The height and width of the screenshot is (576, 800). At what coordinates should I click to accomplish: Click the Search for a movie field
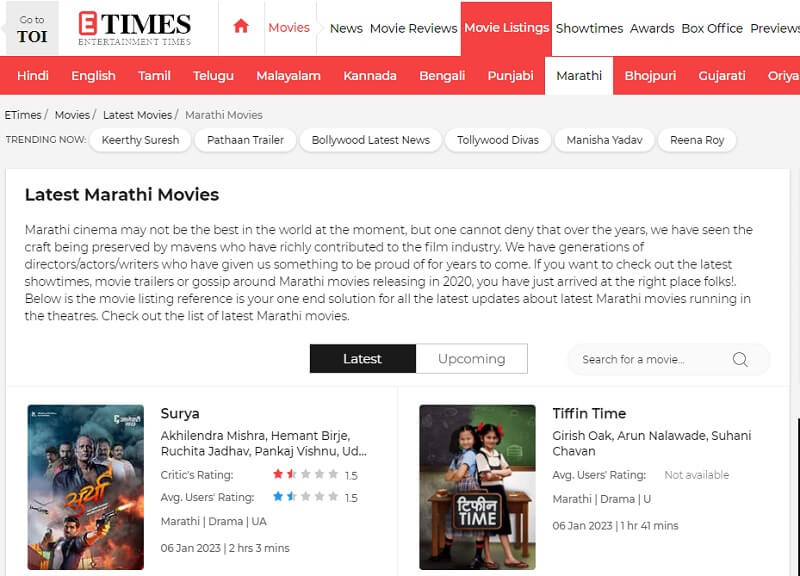click(668, 359)
